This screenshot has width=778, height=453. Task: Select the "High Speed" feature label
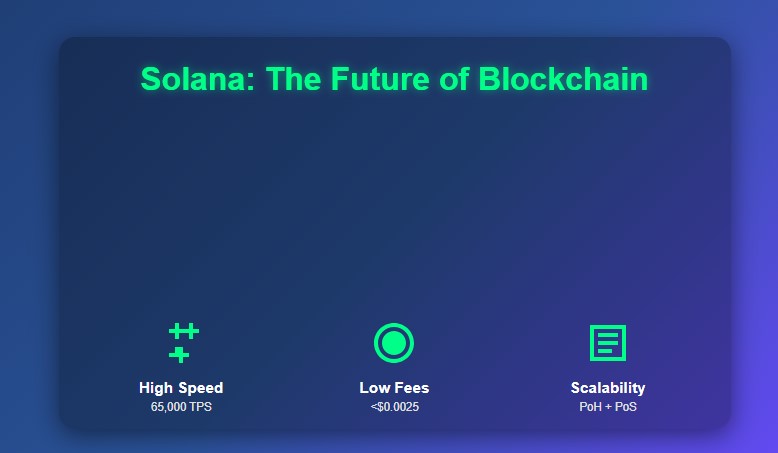coord(181,388)
